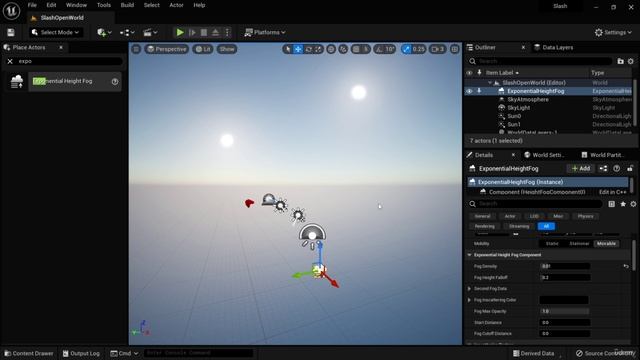Close the Place Actors panel tab
640x360 pixels.
61,47
